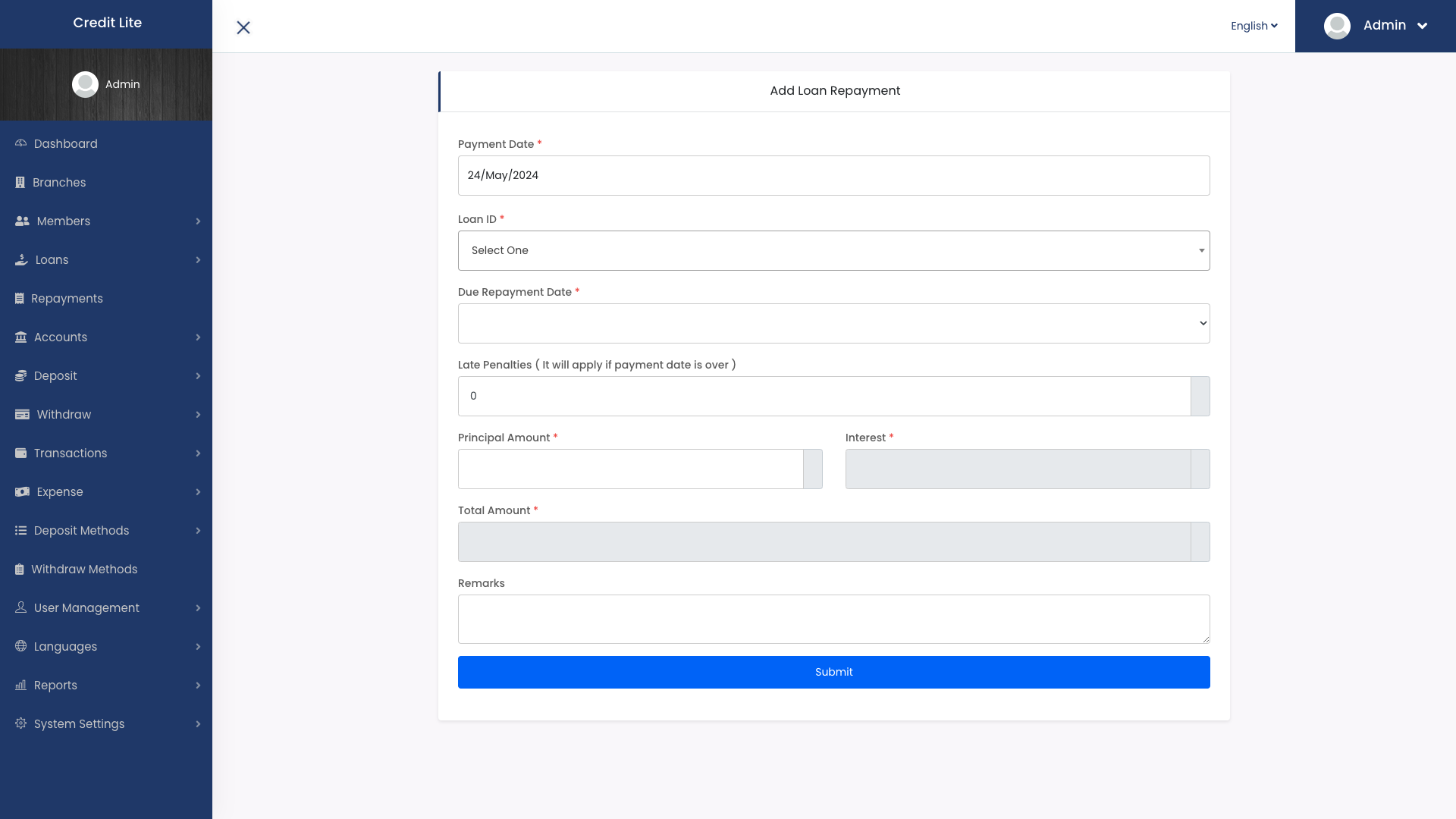Image resolution: width=1456 pixels, height=819 pixels.
Task: Open the Repayments section icon
Action: coord(20,298)
